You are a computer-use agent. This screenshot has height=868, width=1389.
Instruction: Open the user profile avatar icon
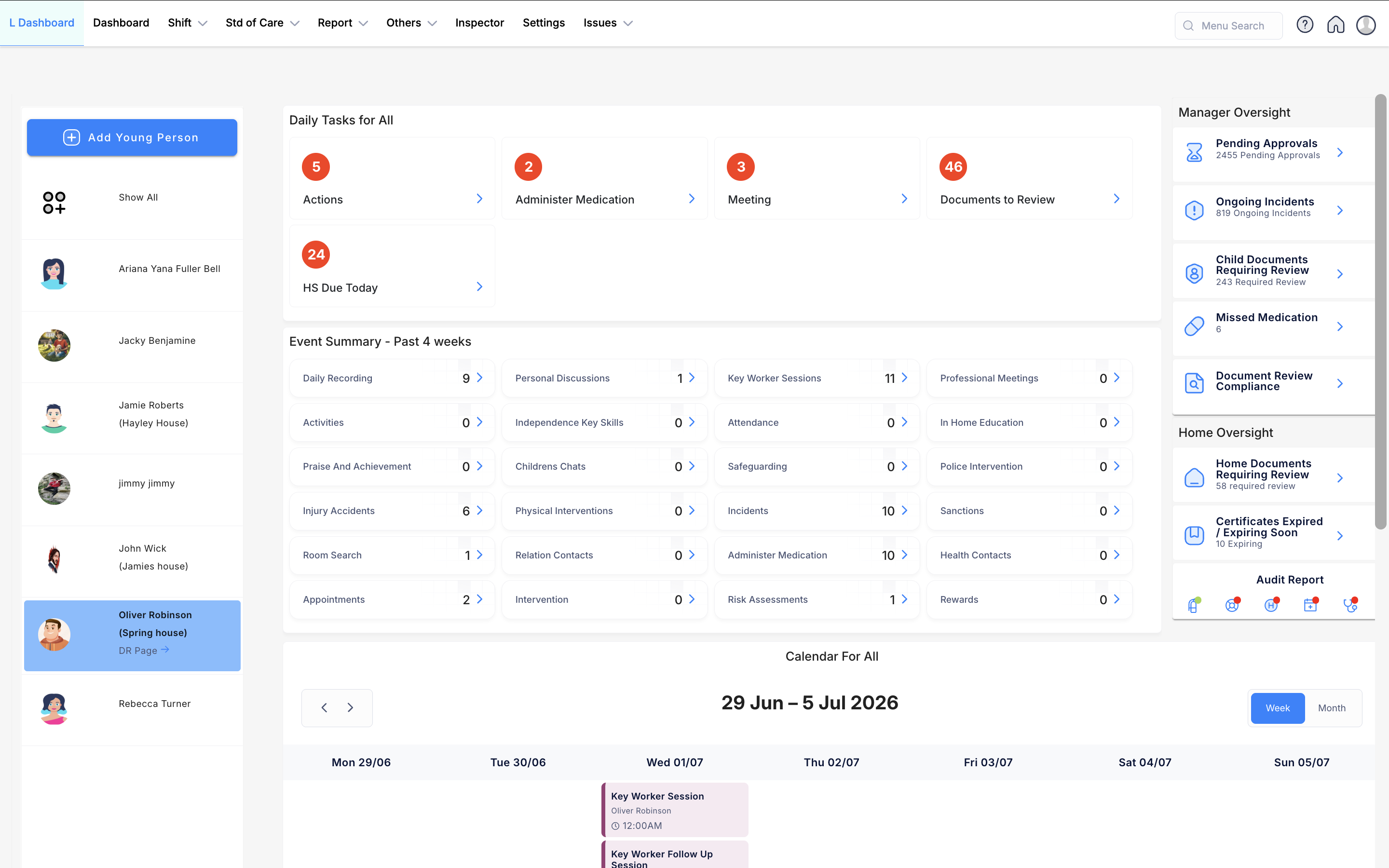(1366, 25)
